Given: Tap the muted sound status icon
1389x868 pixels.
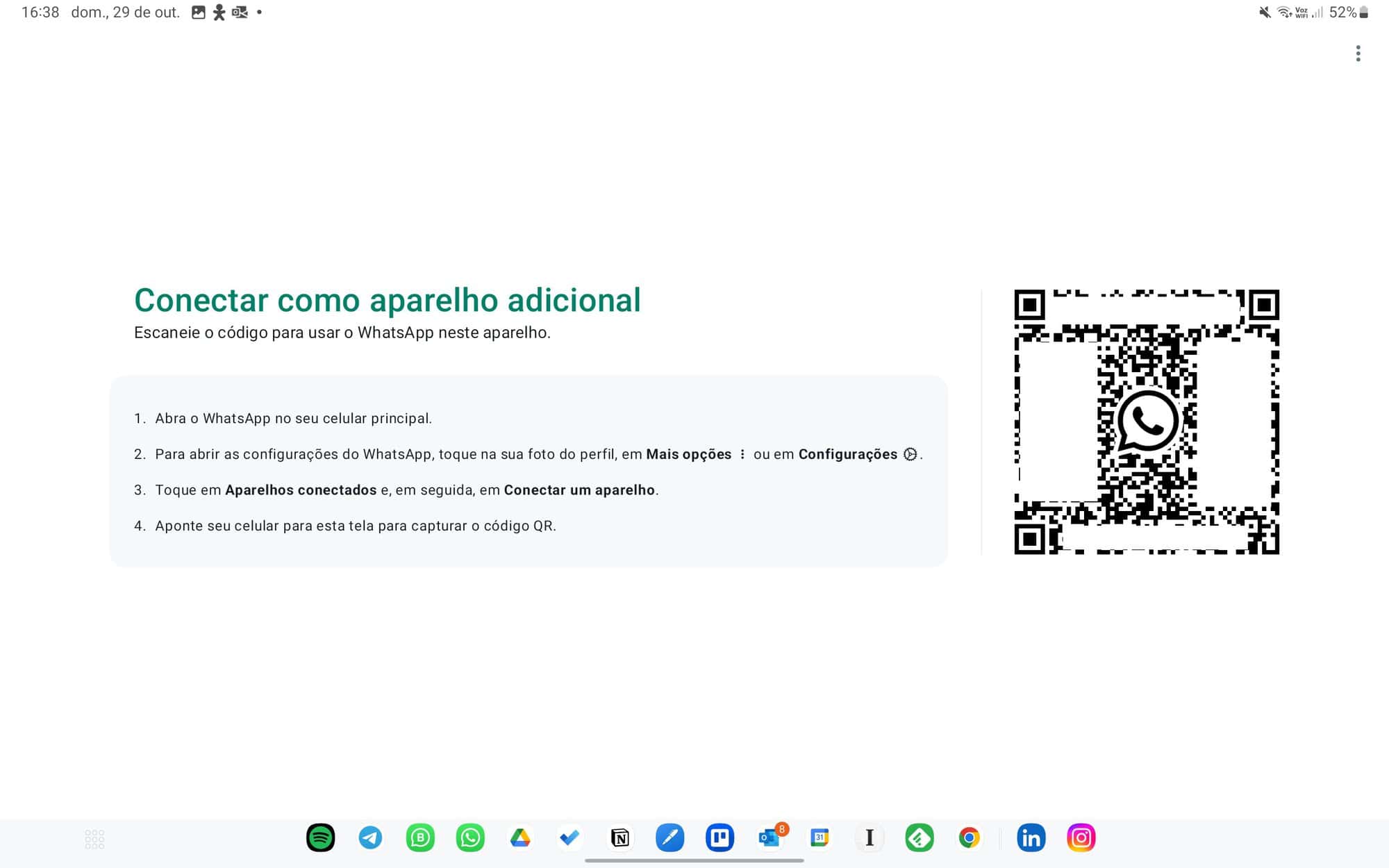Looking at the screenshot, I should (x=1265, y=12).
